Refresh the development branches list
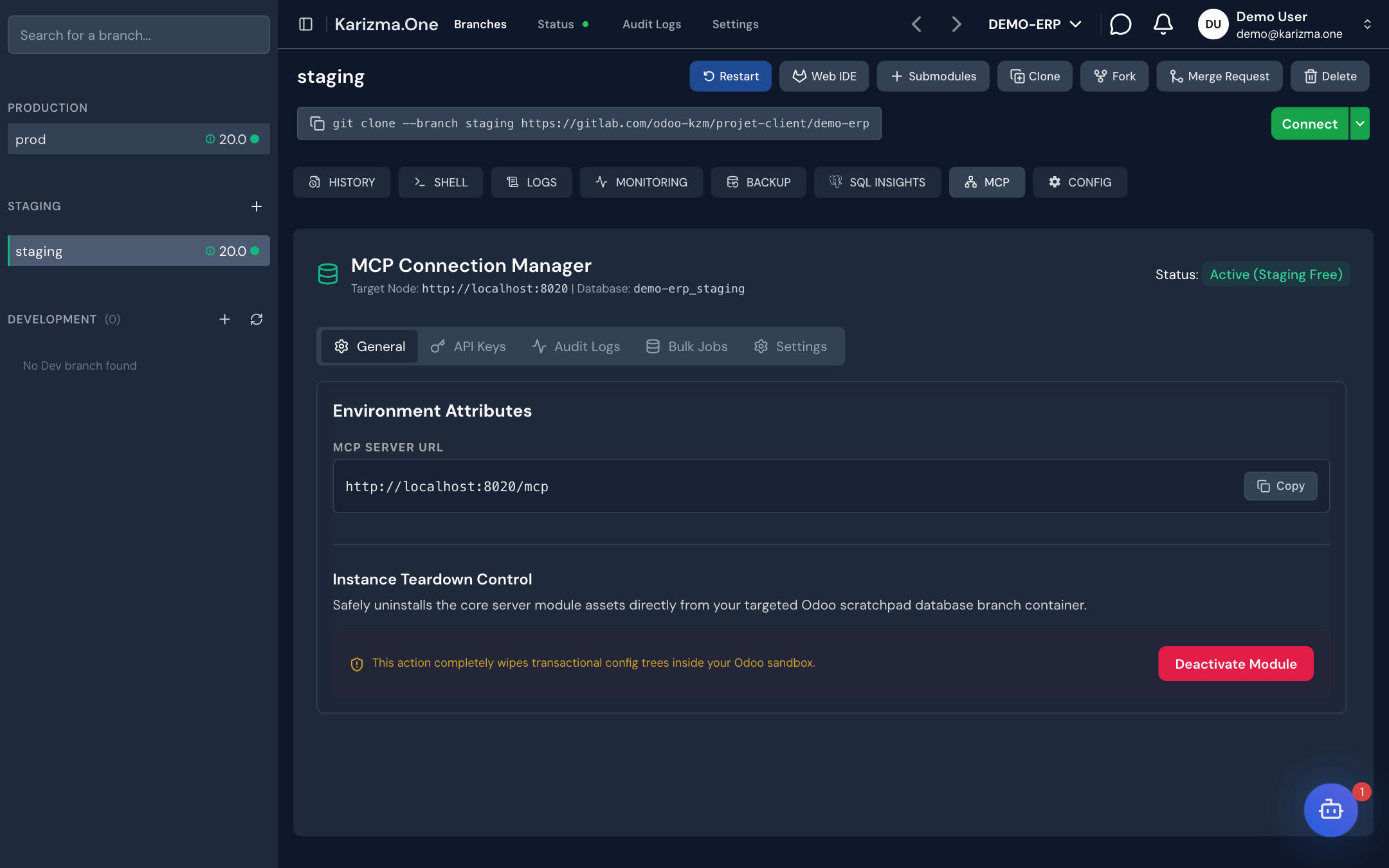This screenshot has height=868, width=1389. click(257, 320)
